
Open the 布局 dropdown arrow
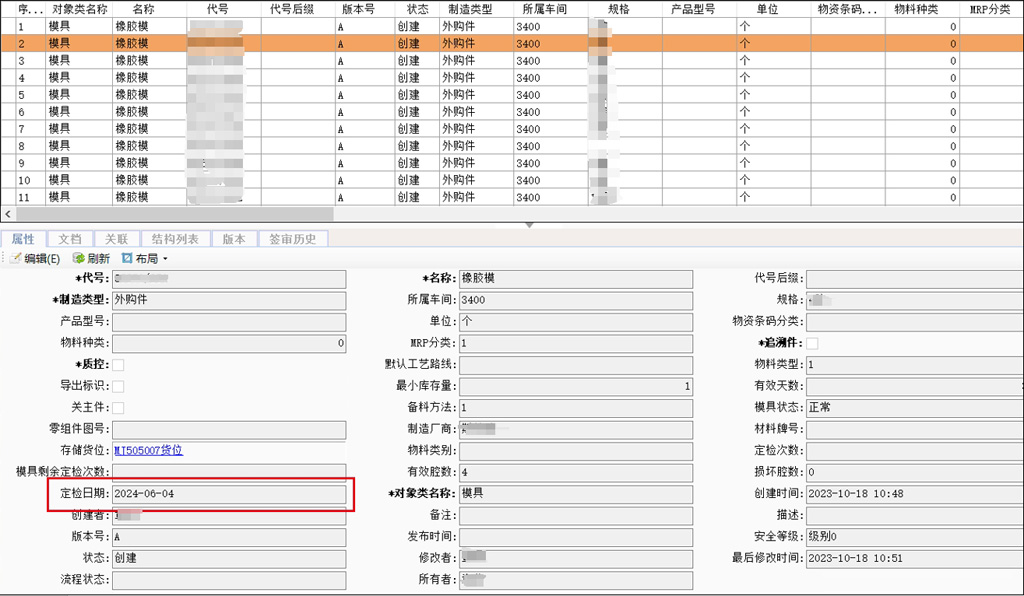pos(165,259)
